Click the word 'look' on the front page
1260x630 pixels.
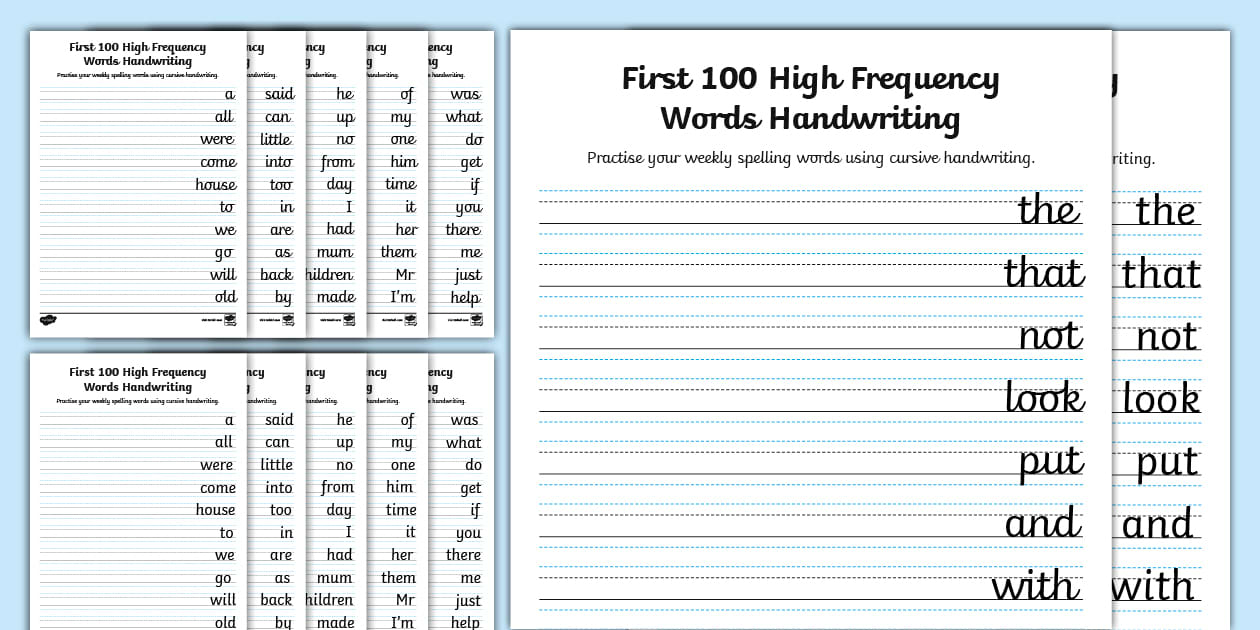[1046, 399]
